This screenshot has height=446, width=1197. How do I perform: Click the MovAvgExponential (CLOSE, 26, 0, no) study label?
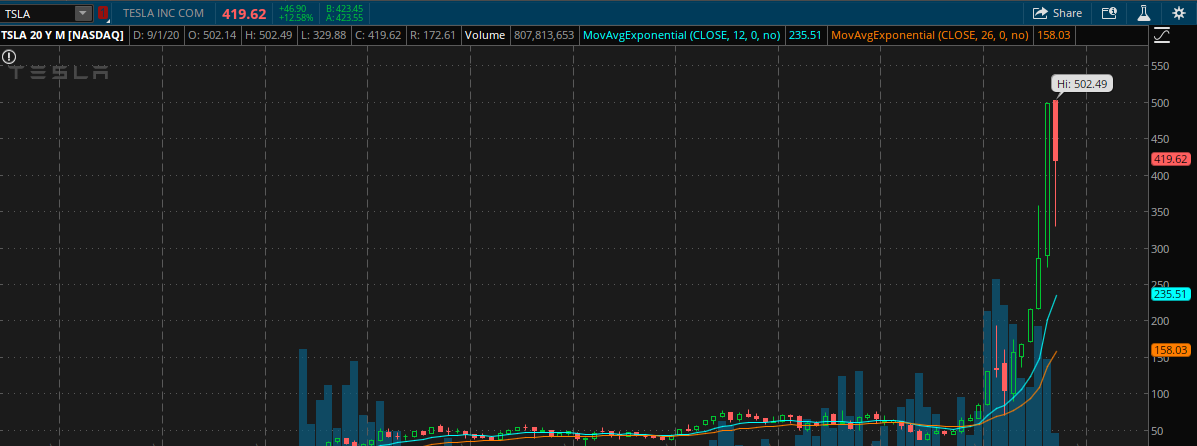(930, 35)
